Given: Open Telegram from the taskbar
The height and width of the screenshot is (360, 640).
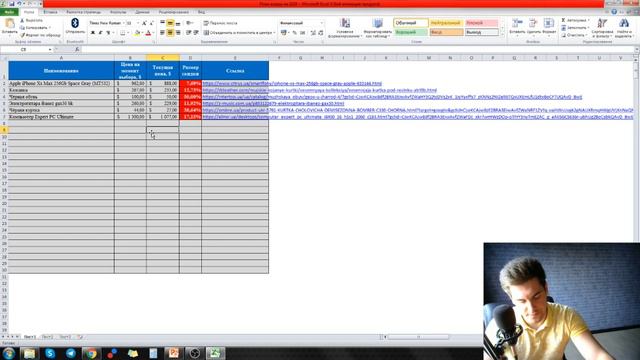Looking at the screenshot, I should coord(71,353).
